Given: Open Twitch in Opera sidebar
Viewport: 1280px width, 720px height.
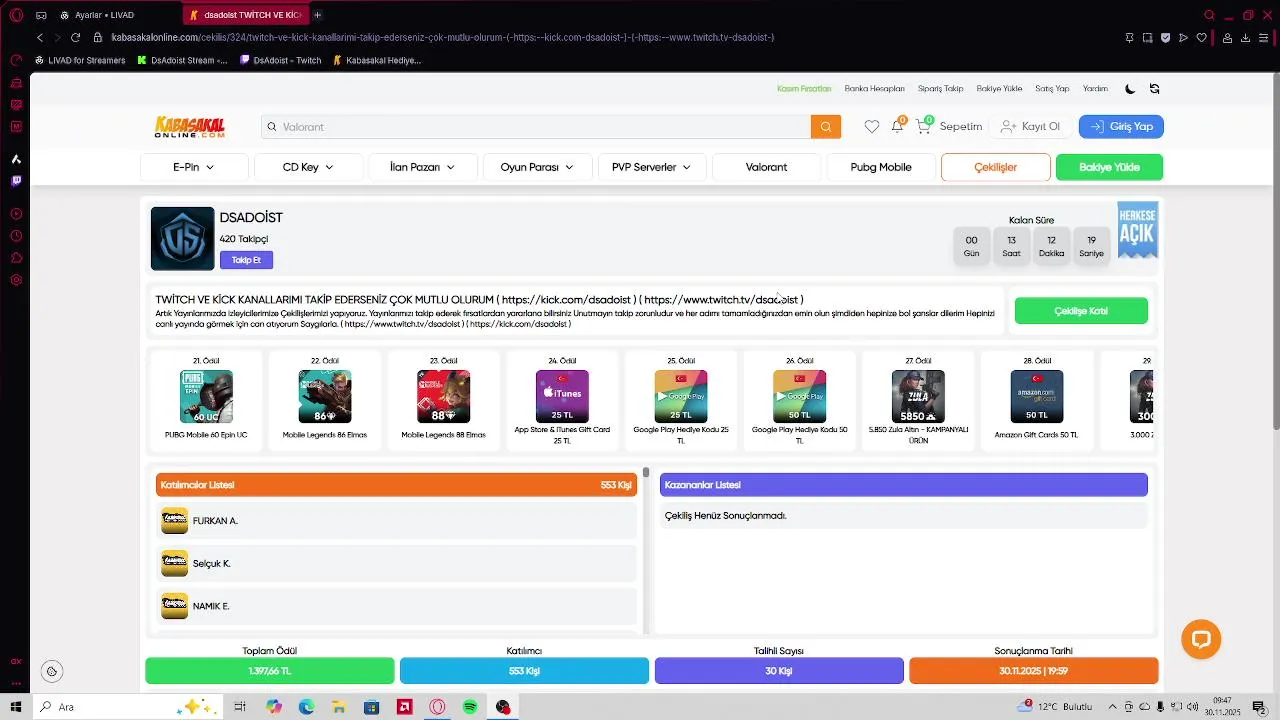Looking at the screenshot, I should tap(16, 181).
